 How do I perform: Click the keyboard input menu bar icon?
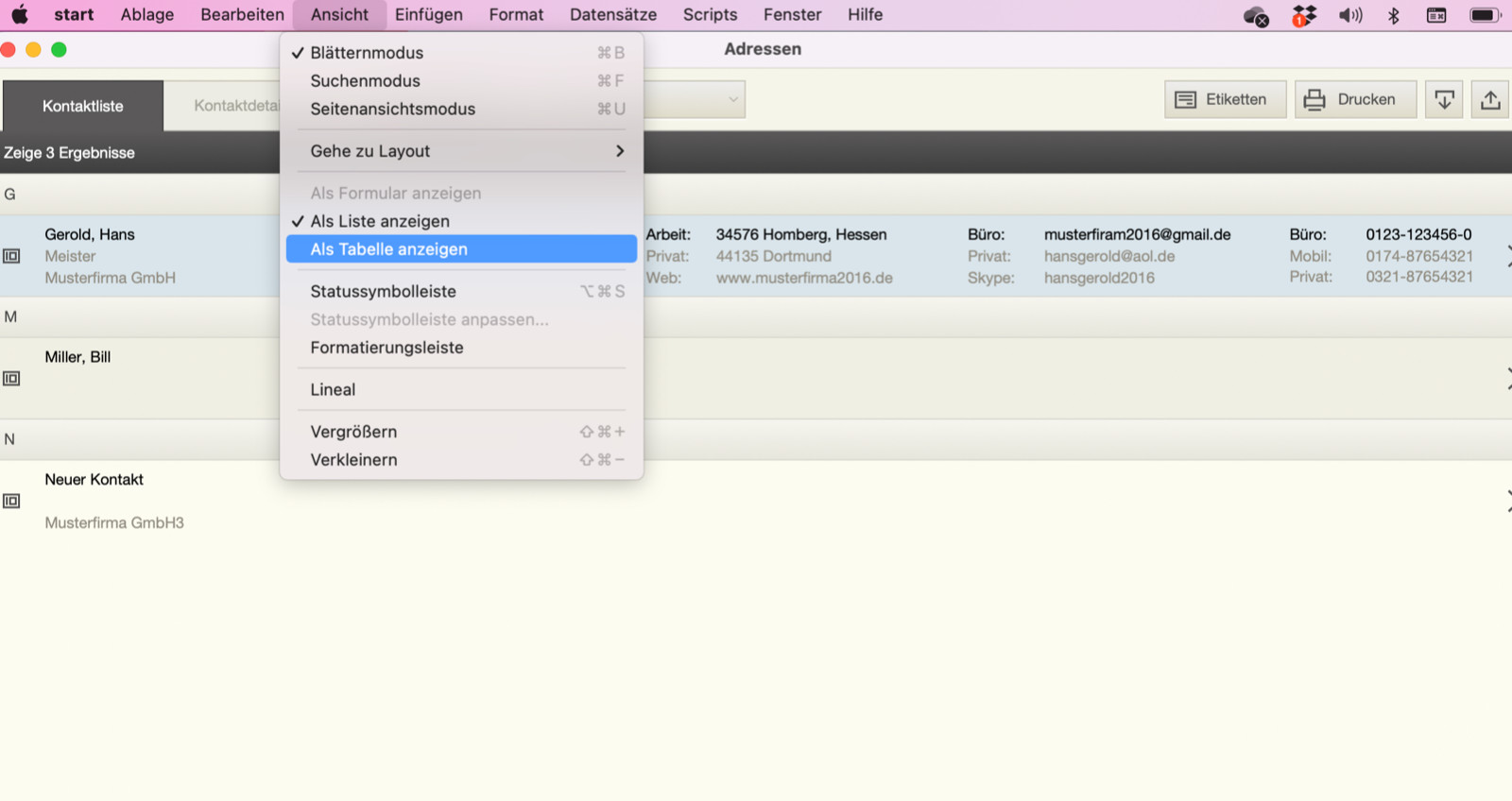(1436, 15)
